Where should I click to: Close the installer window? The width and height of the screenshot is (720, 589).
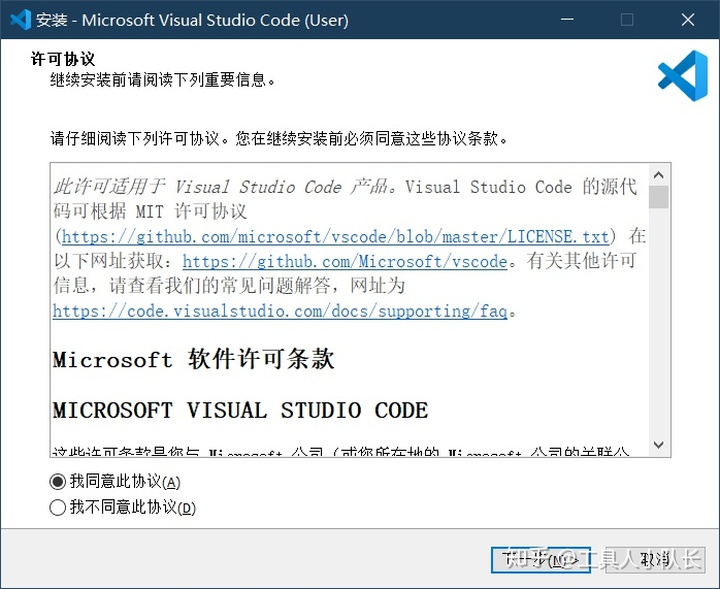[x=687, y=20]
